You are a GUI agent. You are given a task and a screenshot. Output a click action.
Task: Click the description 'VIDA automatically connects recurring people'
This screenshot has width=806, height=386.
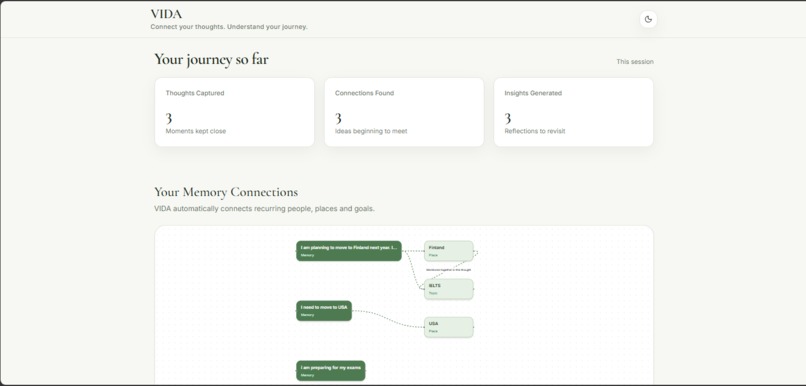(x=264, y=209)
